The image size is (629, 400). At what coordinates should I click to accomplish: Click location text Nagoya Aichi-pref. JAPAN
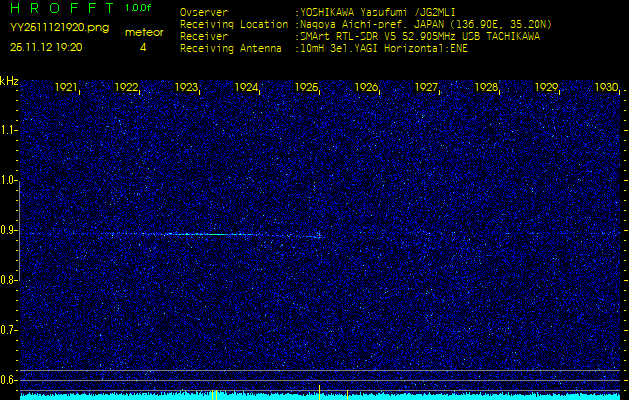tap(373, 24)
